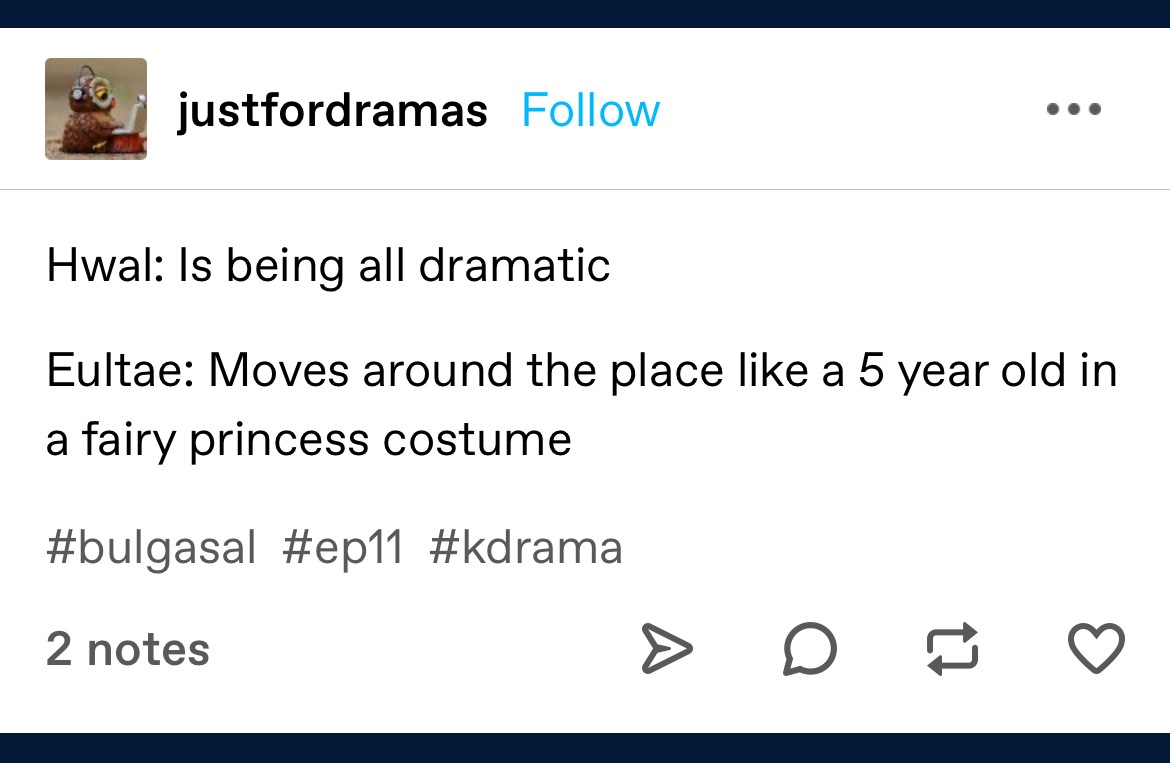Image resolution: width=1170 pixels, height=763 pixels.
Task: Click the line "Hwal: Is being all dramatic"
Action: (x=328, y=265)
